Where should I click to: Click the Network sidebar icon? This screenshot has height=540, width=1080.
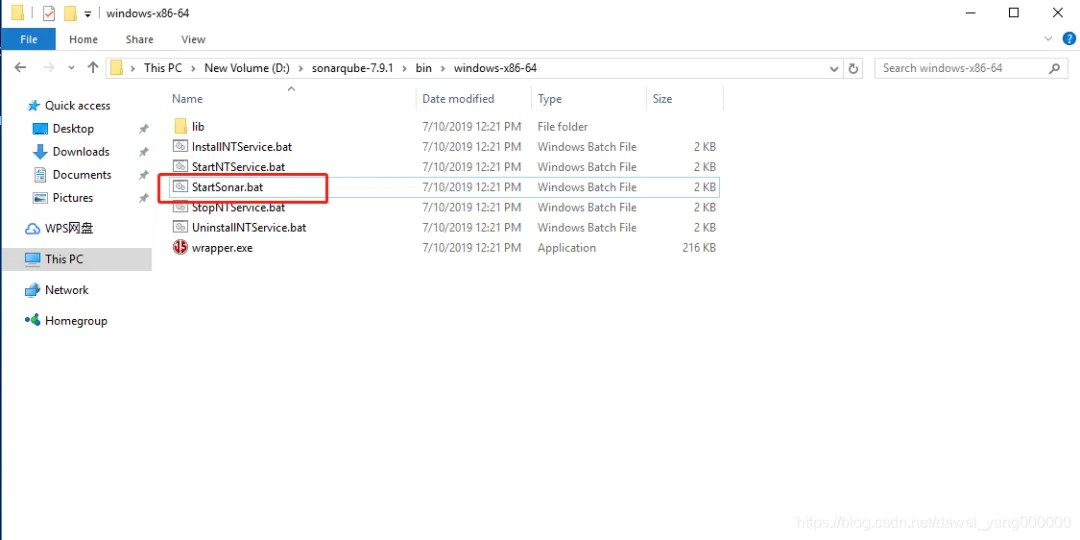click(x=32, y=290)
